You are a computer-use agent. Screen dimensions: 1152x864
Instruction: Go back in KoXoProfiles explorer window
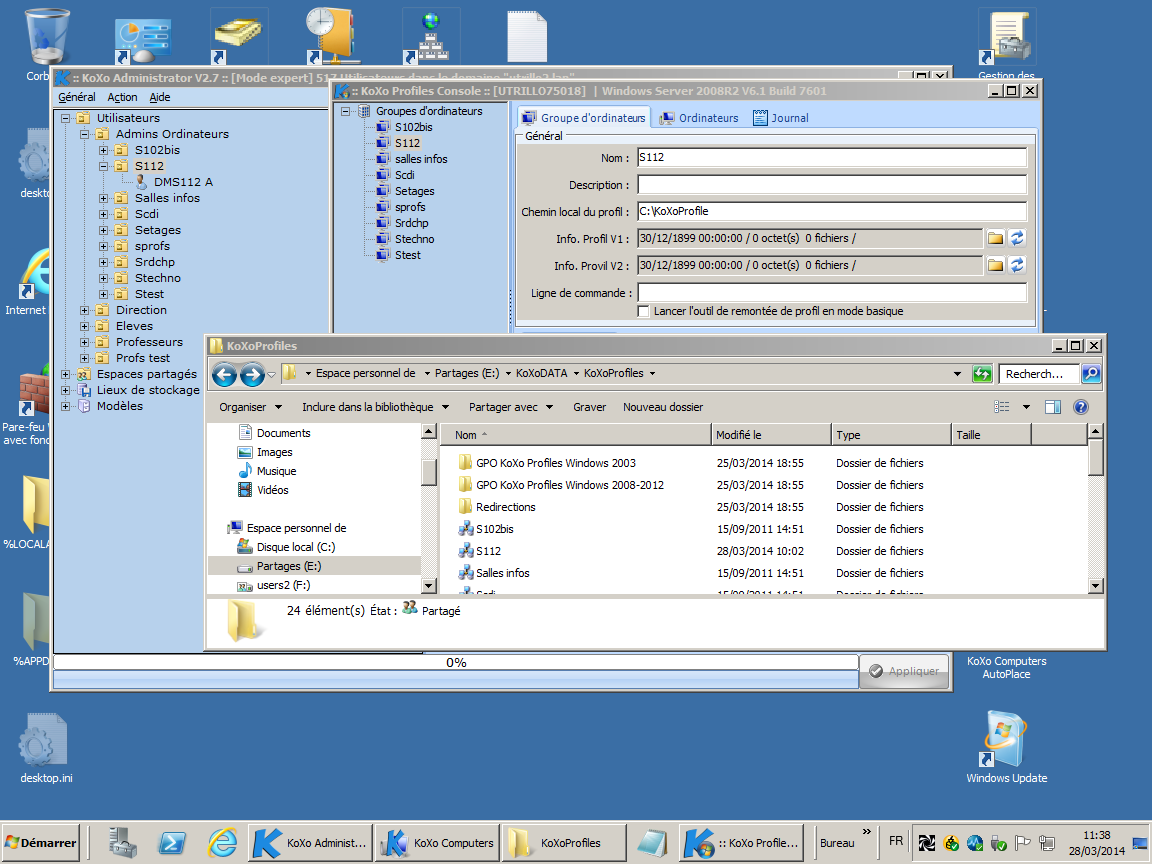click(225, 375)
